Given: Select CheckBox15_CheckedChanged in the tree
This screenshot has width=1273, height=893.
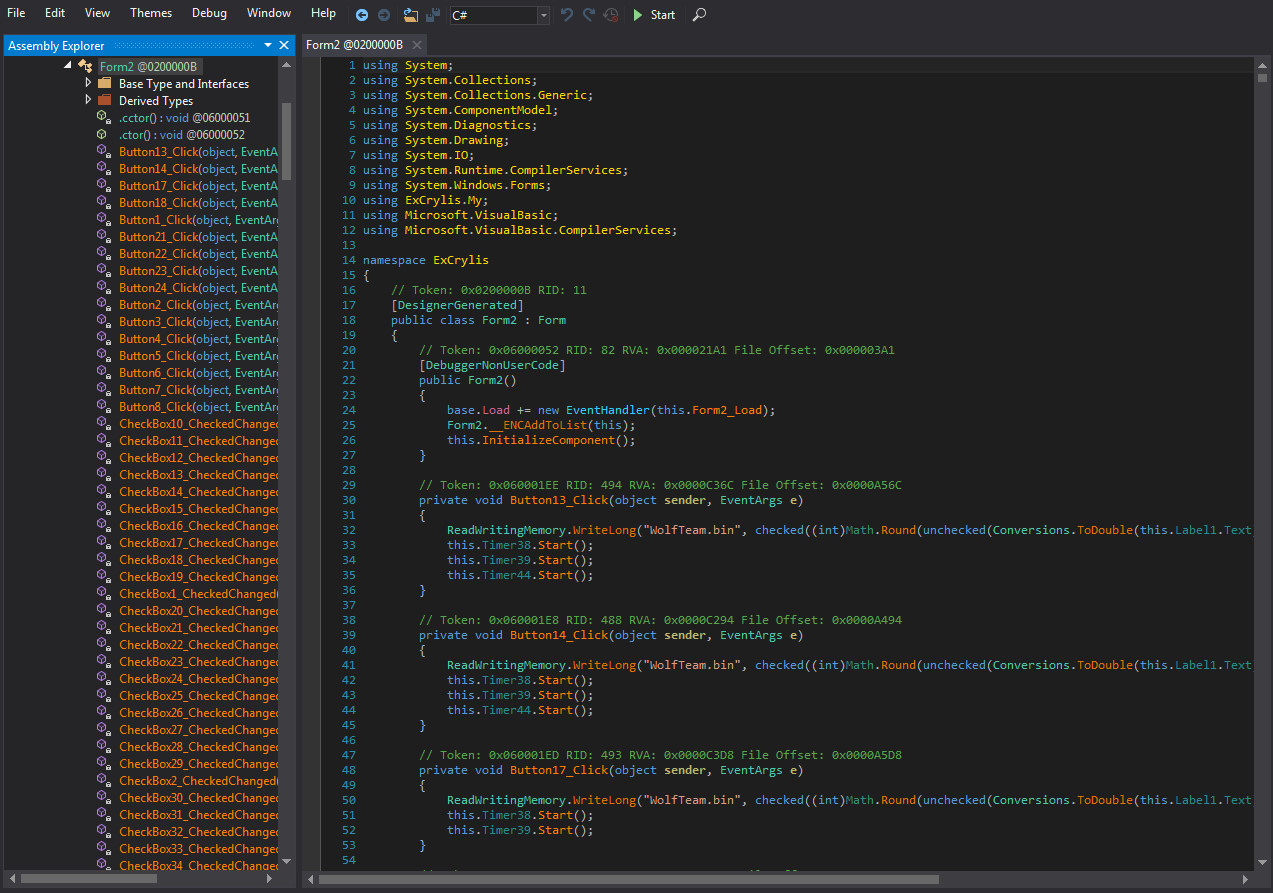Looking at the screenshot, I should pyautogui.click(x=198, y=508).
